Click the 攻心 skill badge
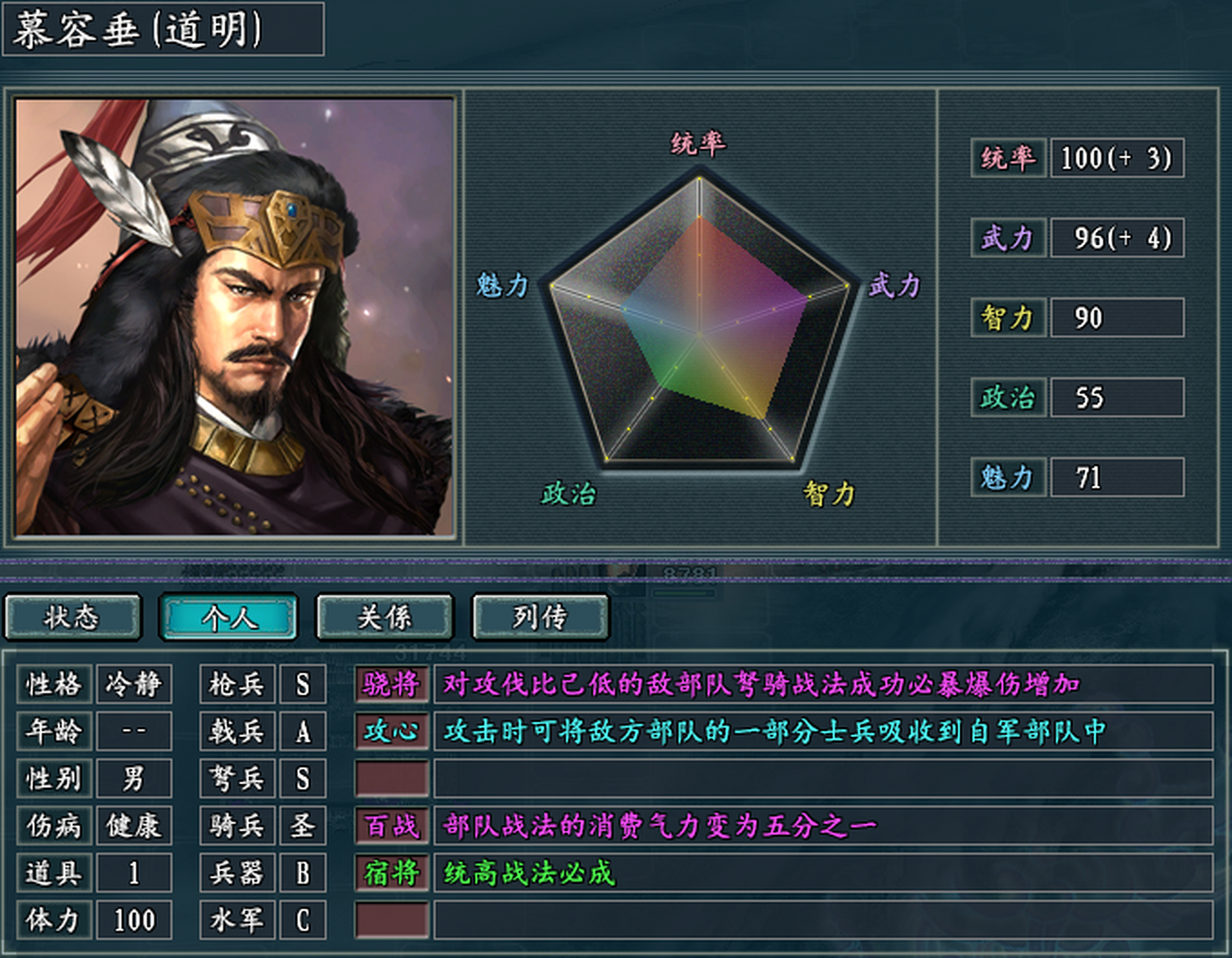Image resolution: width=1232 pixels, height=958 pixels. coord(391,731)
